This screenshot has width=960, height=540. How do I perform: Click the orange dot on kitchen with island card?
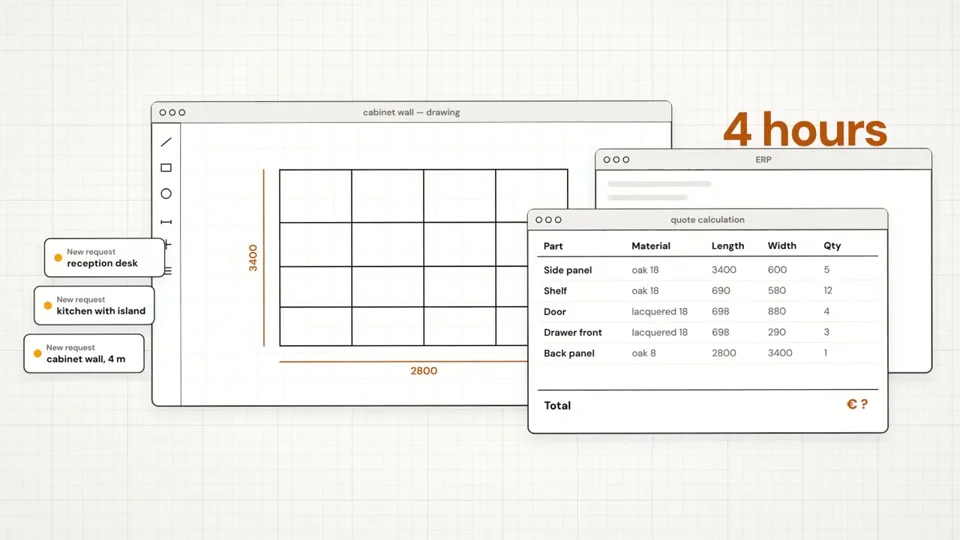tap(48, 306)
